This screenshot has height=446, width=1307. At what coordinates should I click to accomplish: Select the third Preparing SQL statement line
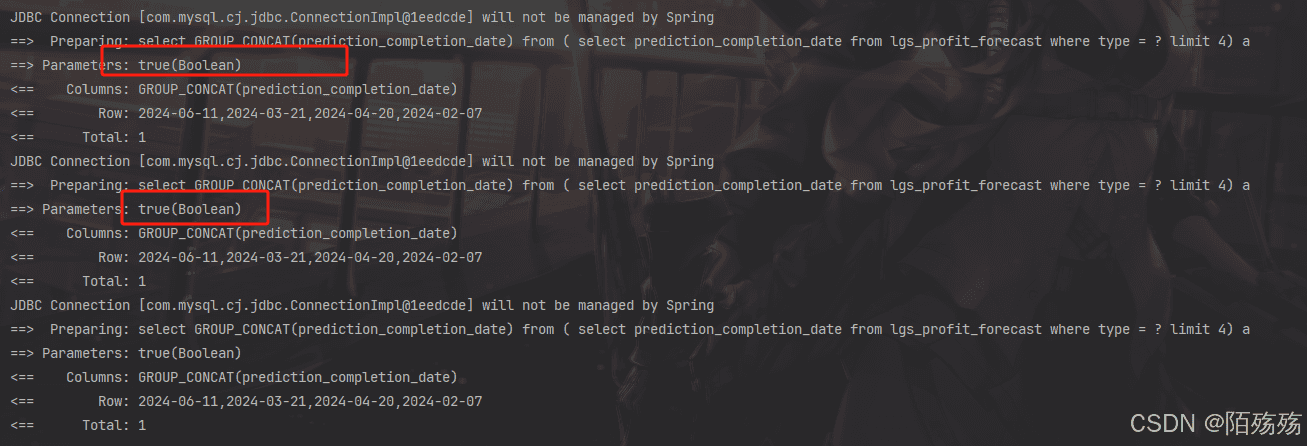630,329
